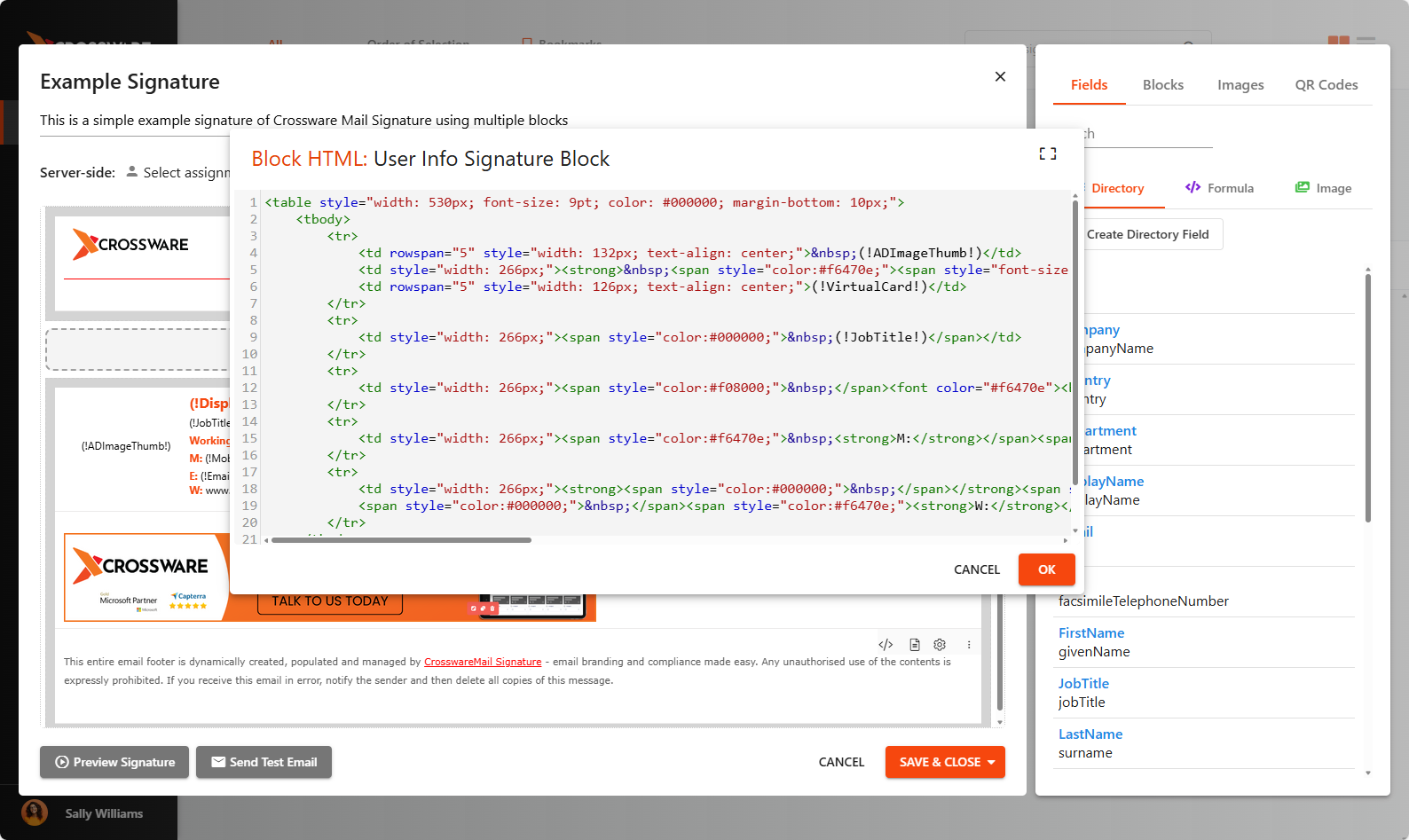Image resolution: width=1409 pixels, height=840 pixels.
Task: Click the code editor horizontal scrollbar
Action: tap(401, 540)
